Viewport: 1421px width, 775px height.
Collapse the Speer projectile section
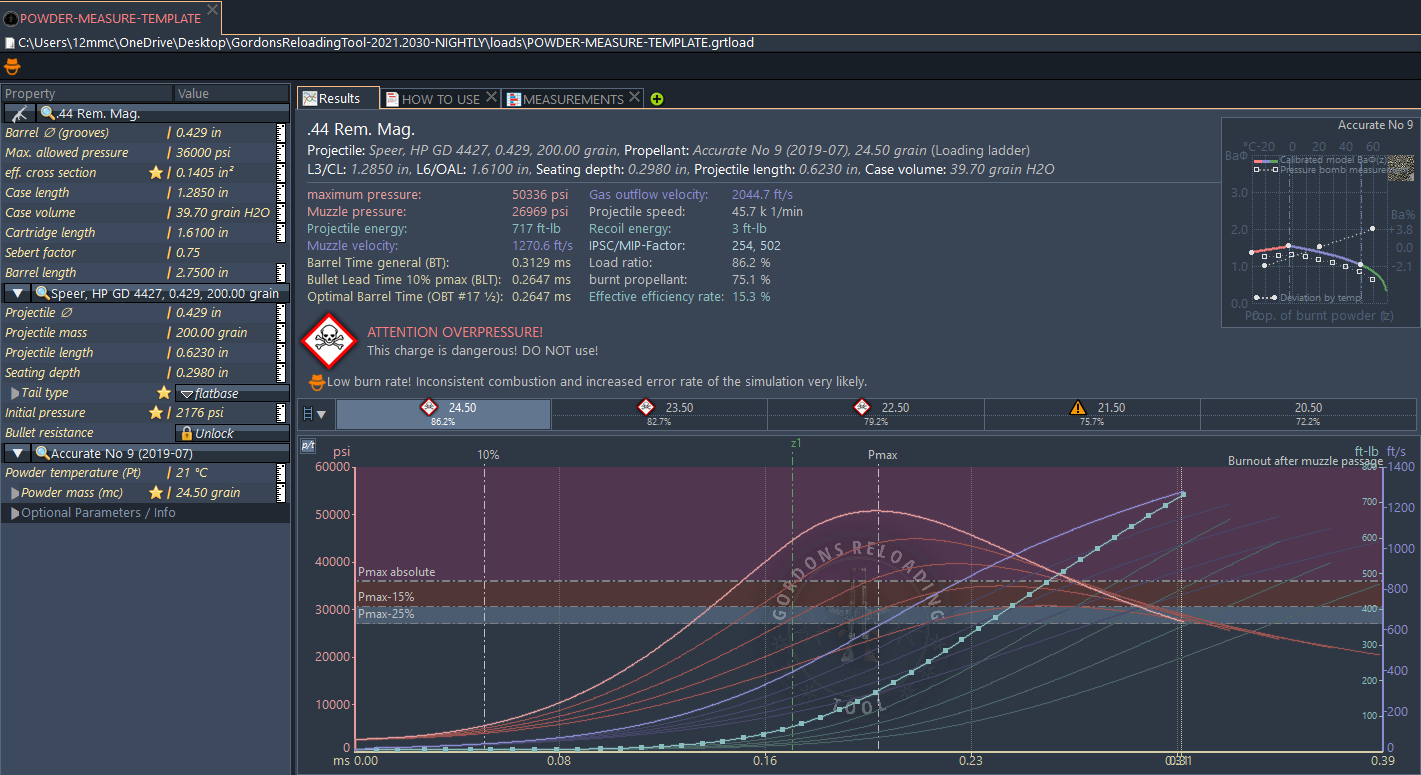[x=18, y=293]
